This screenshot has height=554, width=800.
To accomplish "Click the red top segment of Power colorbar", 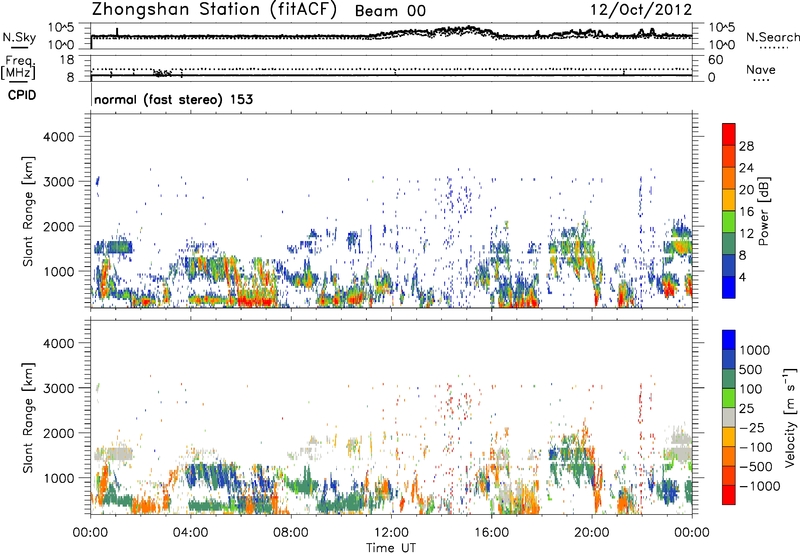I will point(729,135).
